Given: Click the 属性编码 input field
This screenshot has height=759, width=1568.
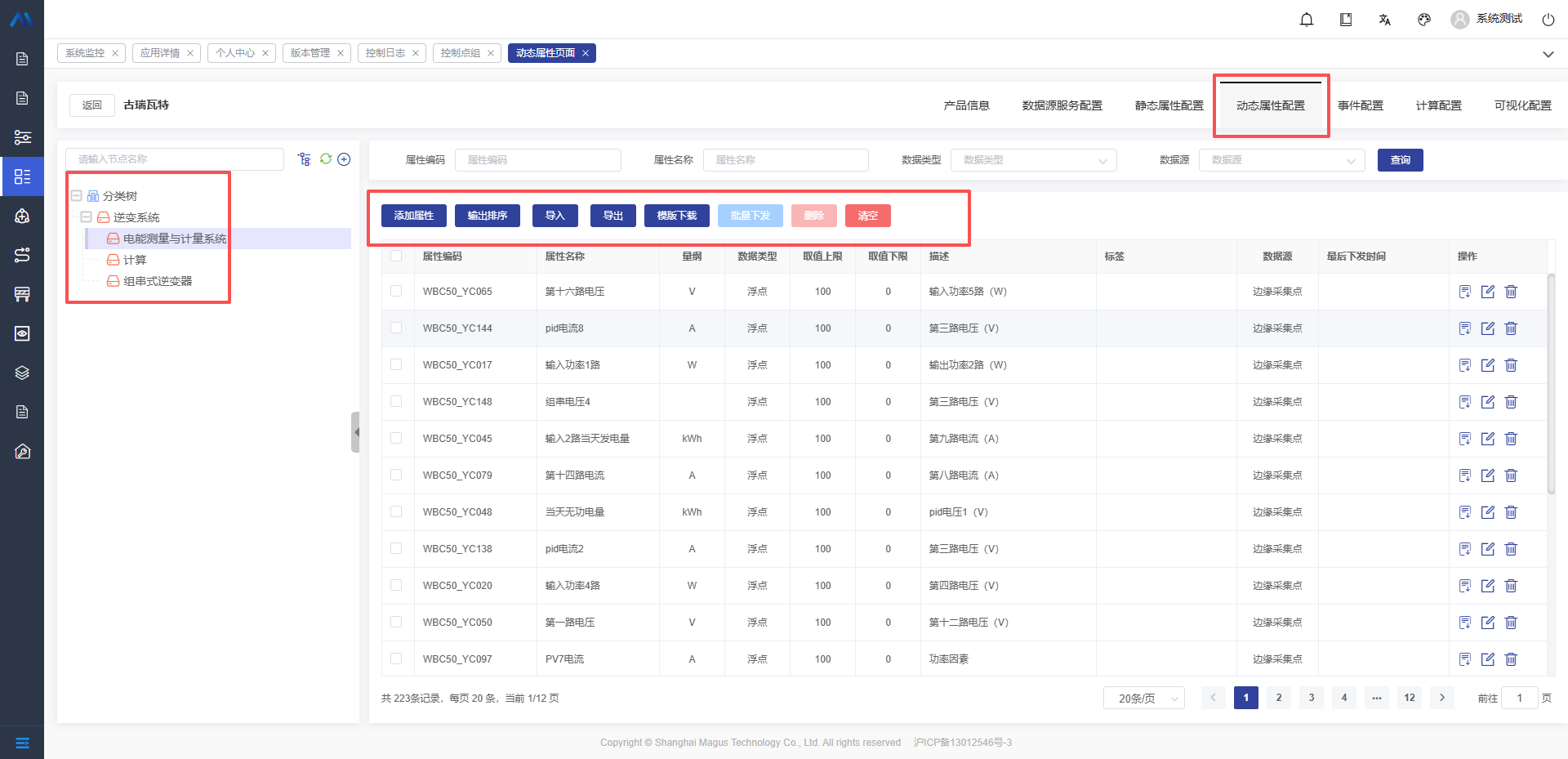Looking at the screenshot, I should (537, 160).
